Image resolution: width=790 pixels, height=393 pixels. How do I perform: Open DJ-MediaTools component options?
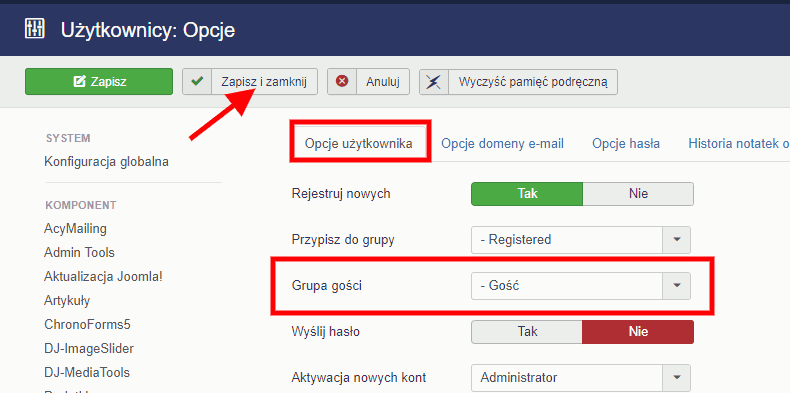pyautogui.click(x=87, y=373)
